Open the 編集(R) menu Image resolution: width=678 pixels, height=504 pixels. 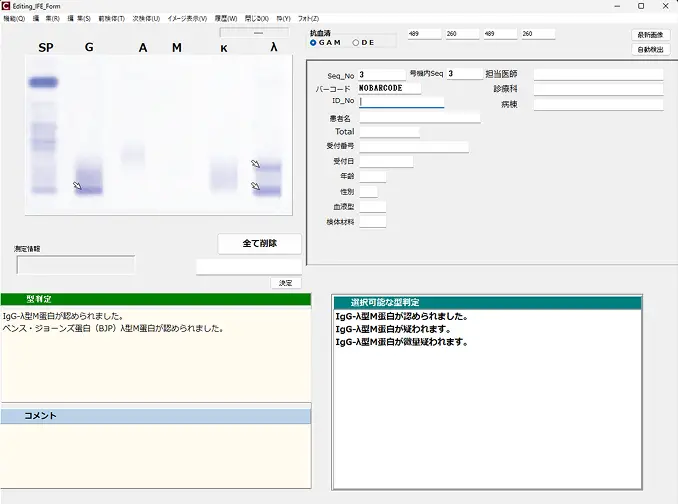click(46, 19)
